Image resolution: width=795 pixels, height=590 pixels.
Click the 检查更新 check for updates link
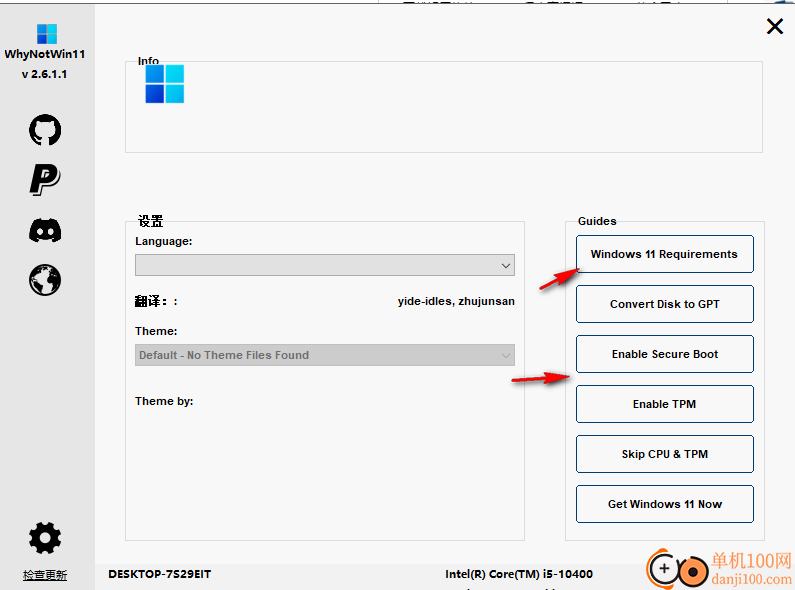[45, 575]
